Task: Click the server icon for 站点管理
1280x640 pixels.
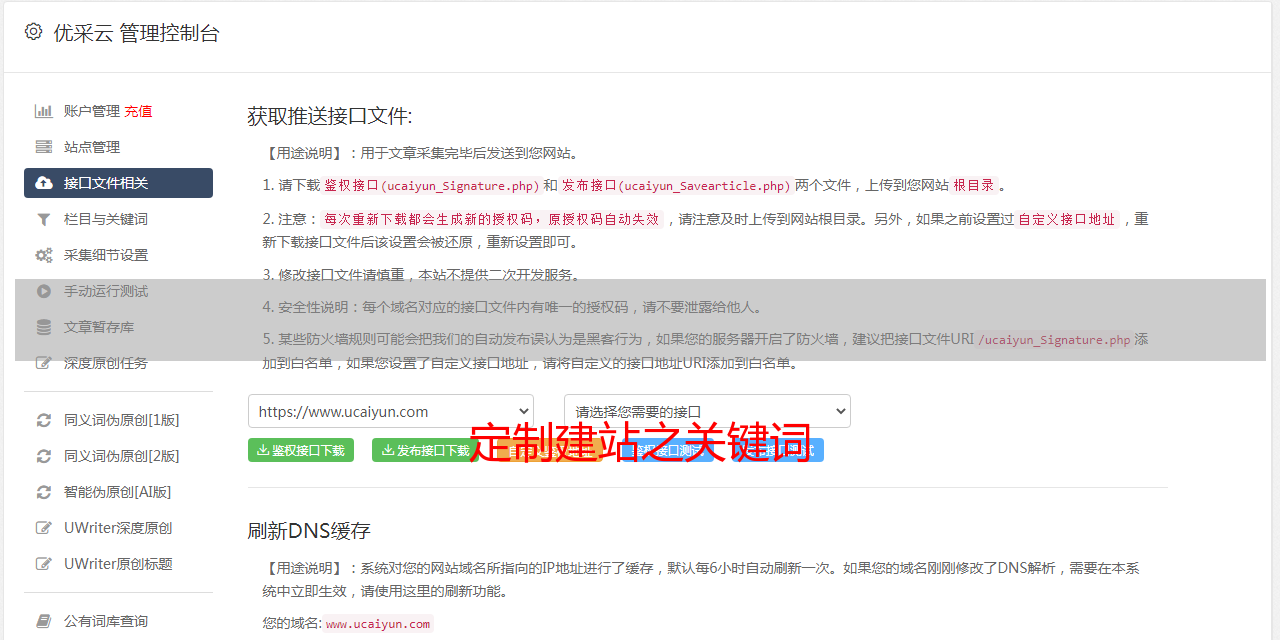Action: (44, 147)
